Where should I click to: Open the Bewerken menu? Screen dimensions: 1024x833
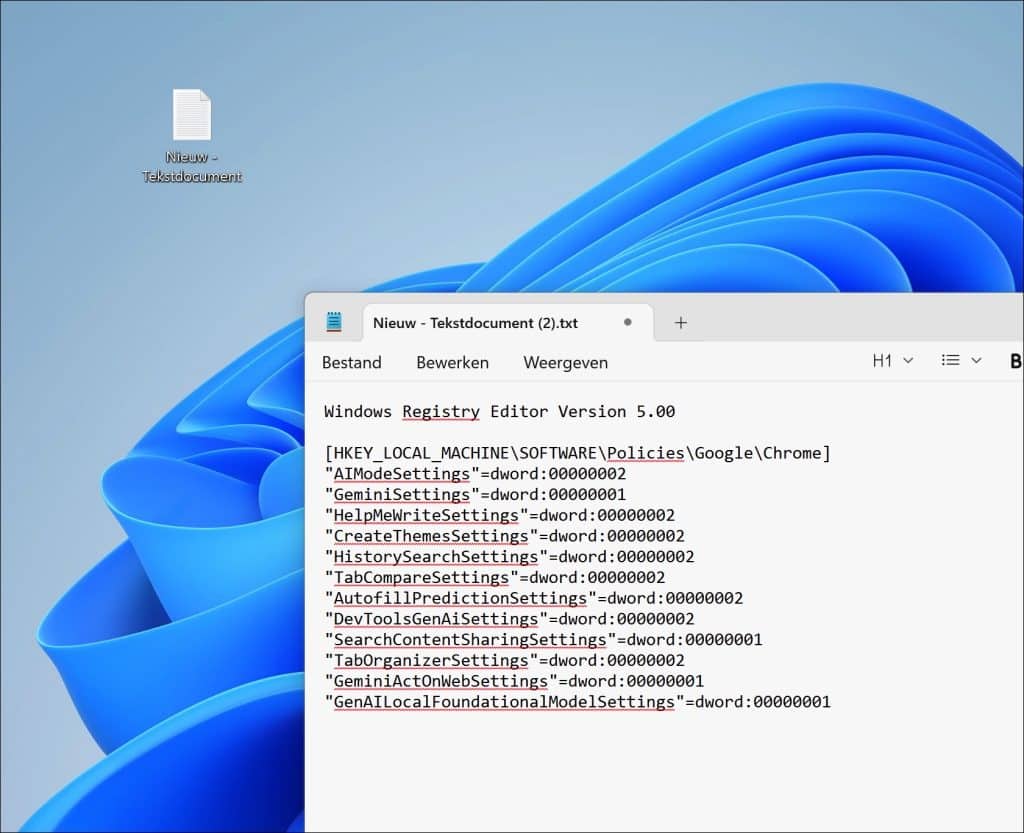pyautogui.click(x=452, y=363)
